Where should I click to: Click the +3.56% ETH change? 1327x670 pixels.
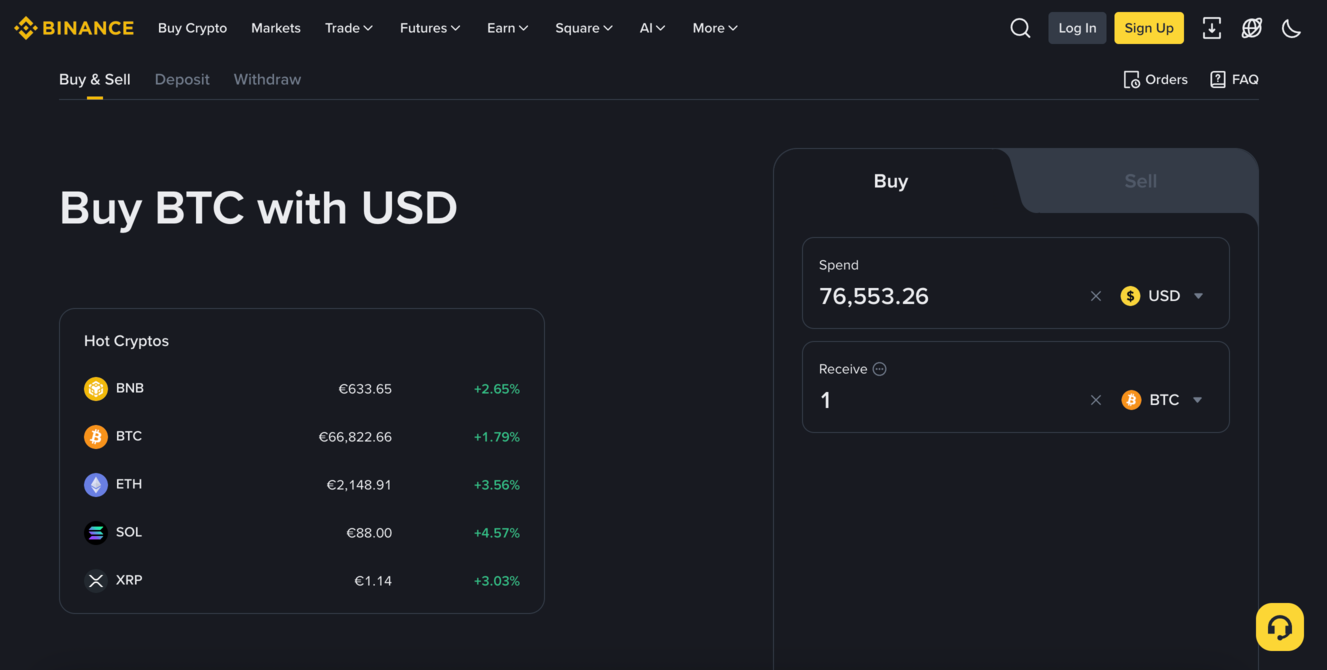tap(497, 485)
